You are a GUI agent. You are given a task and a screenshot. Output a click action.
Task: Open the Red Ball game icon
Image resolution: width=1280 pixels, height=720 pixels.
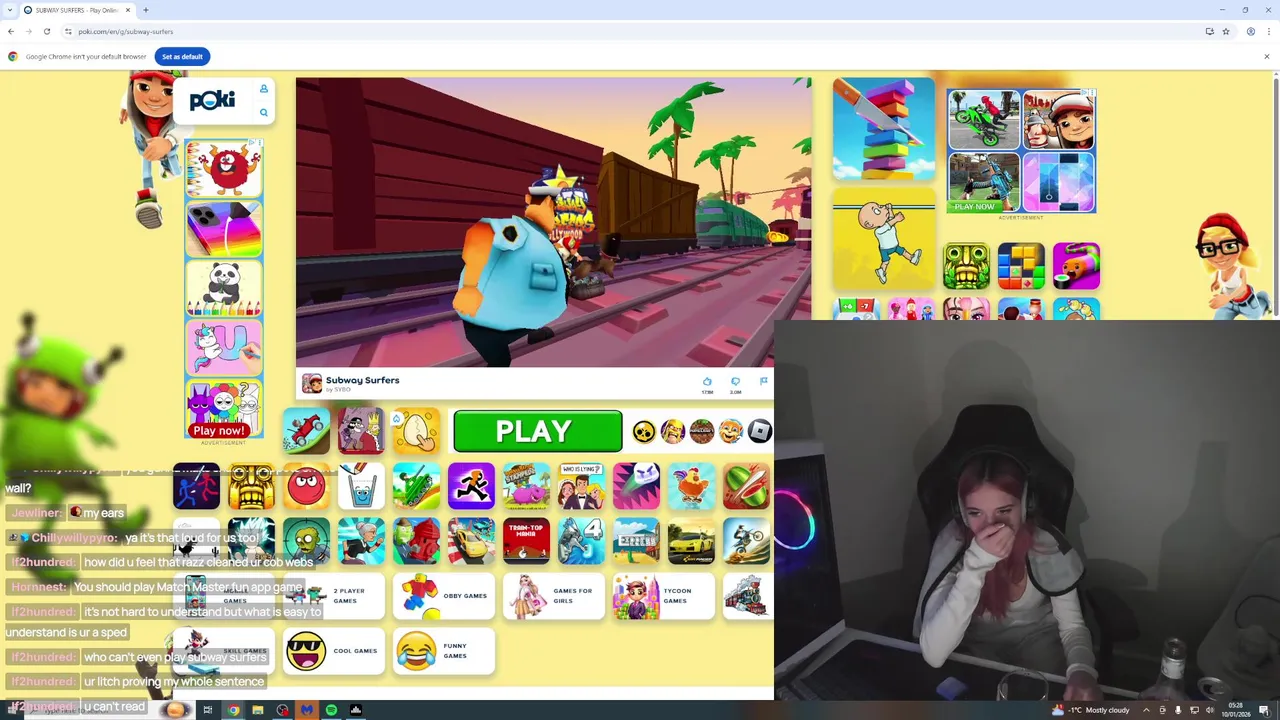(x=306, y=486)
